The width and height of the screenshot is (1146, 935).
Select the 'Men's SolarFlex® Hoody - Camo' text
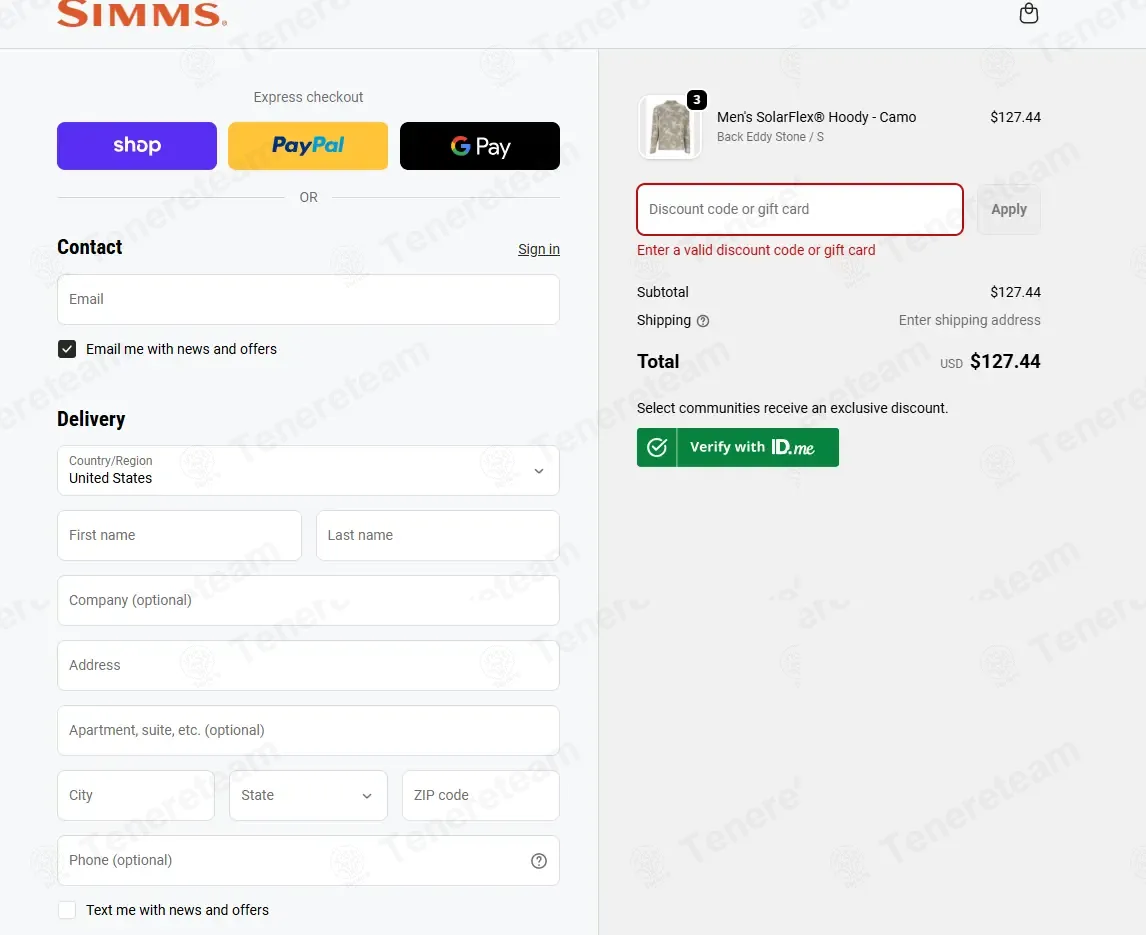[x=816, y=117]
